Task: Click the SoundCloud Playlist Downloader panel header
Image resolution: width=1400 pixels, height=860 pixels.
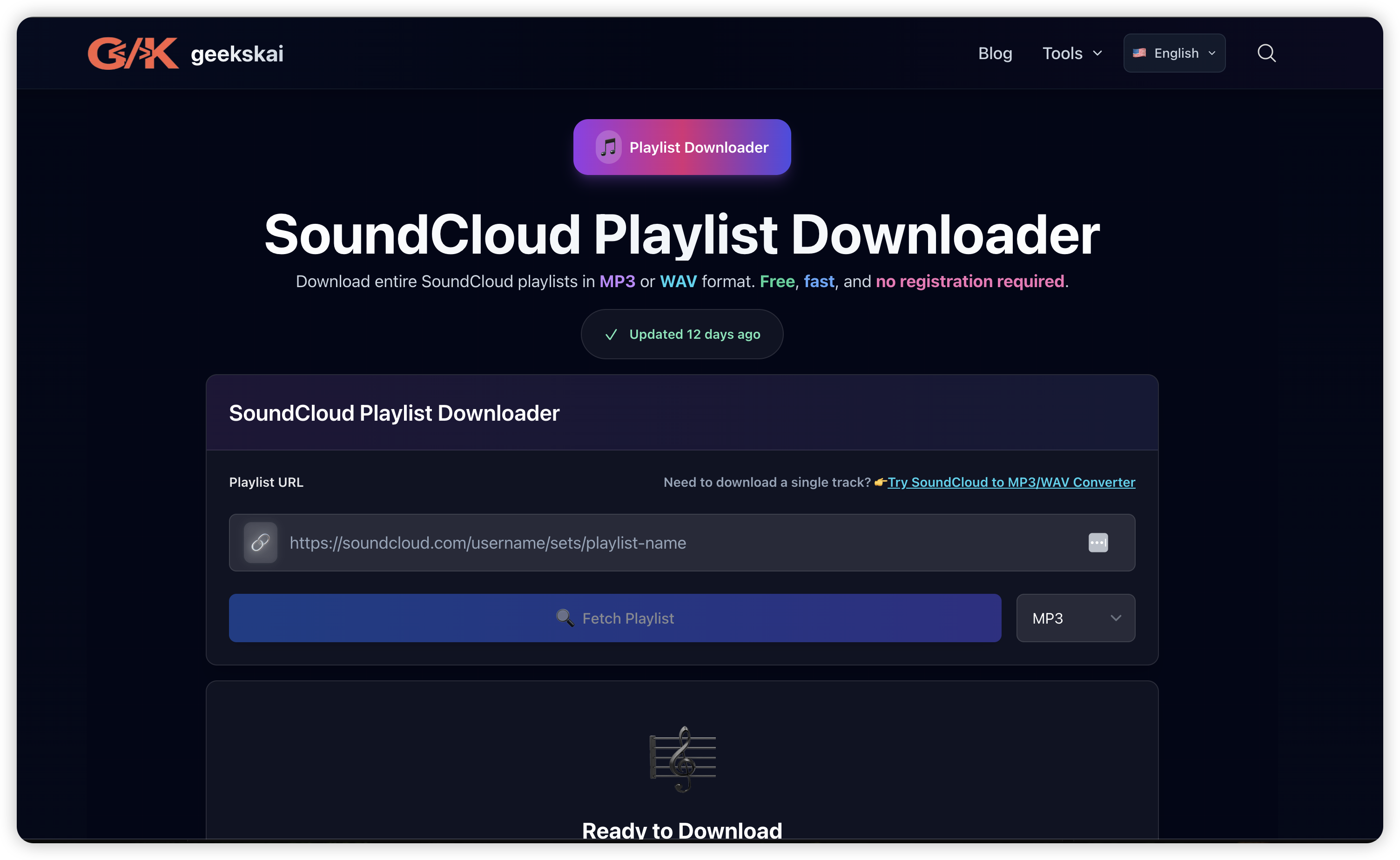Action: tap(394, 413)
